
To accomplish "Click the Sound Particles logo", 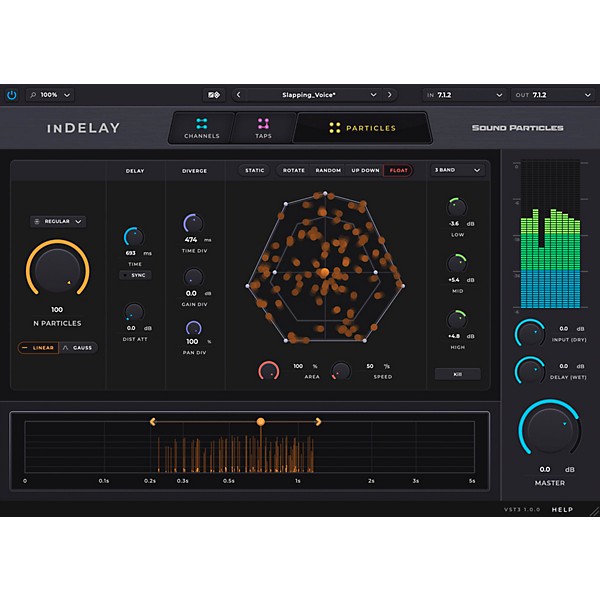I will tap(517, 128).
